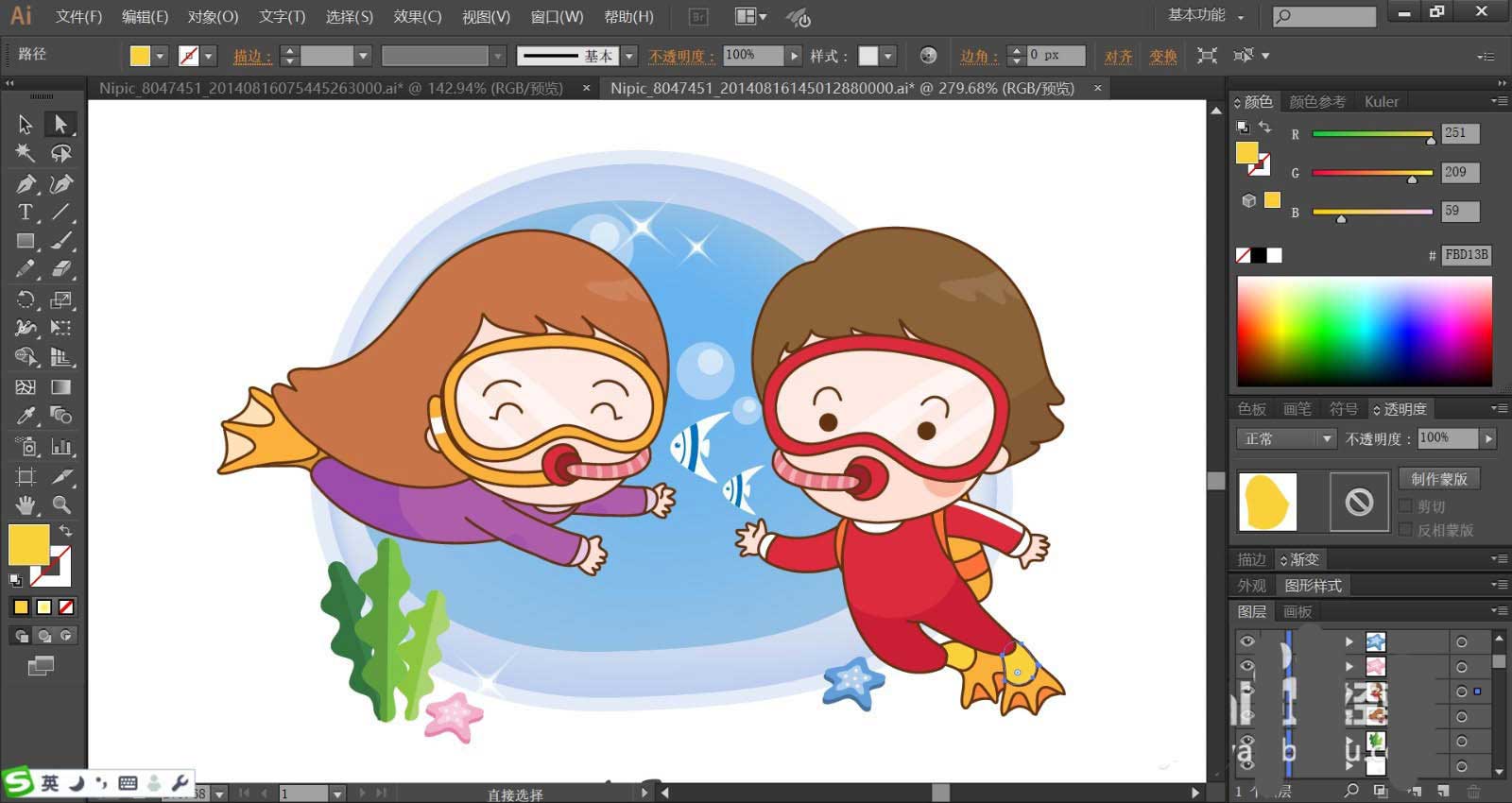Viewport: 1512px width, 803px height.
Task: Click the 描边 link in control bar
Action: tap(252, 57)
